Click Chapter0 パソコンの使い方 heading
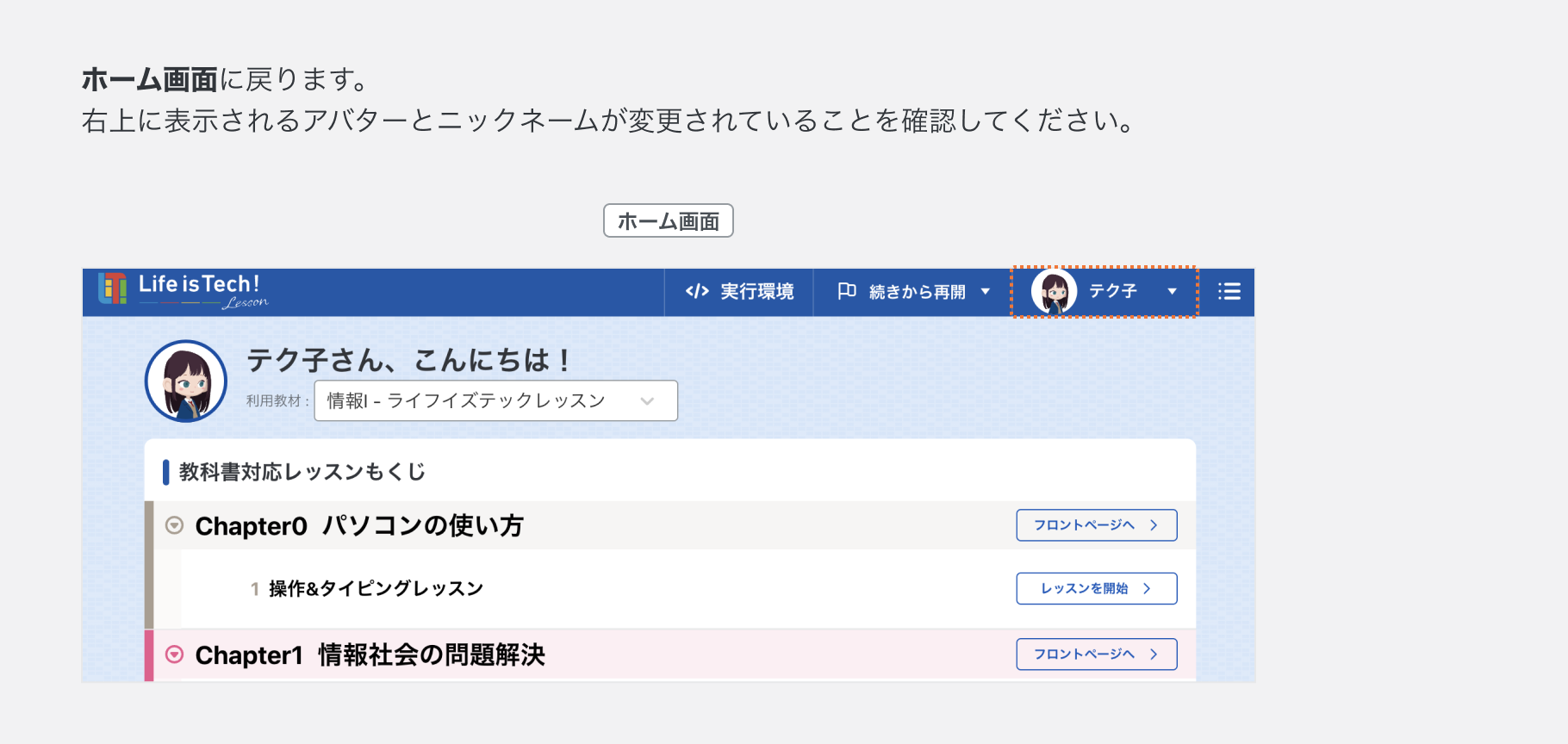1568x744 pixels. coord(359,526)
